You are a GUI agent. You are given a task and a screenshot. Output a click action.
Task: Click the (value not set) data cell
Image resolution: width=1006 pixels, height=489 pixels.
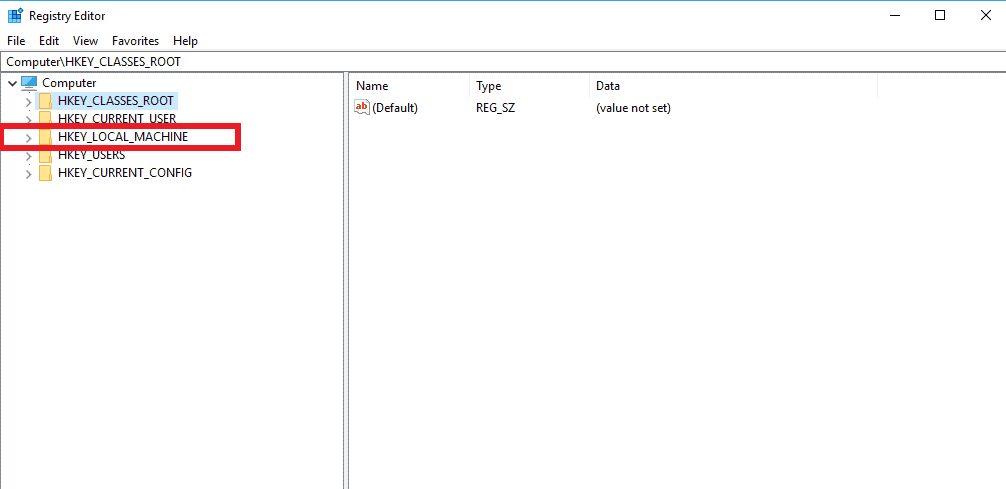tap(633, 108)
